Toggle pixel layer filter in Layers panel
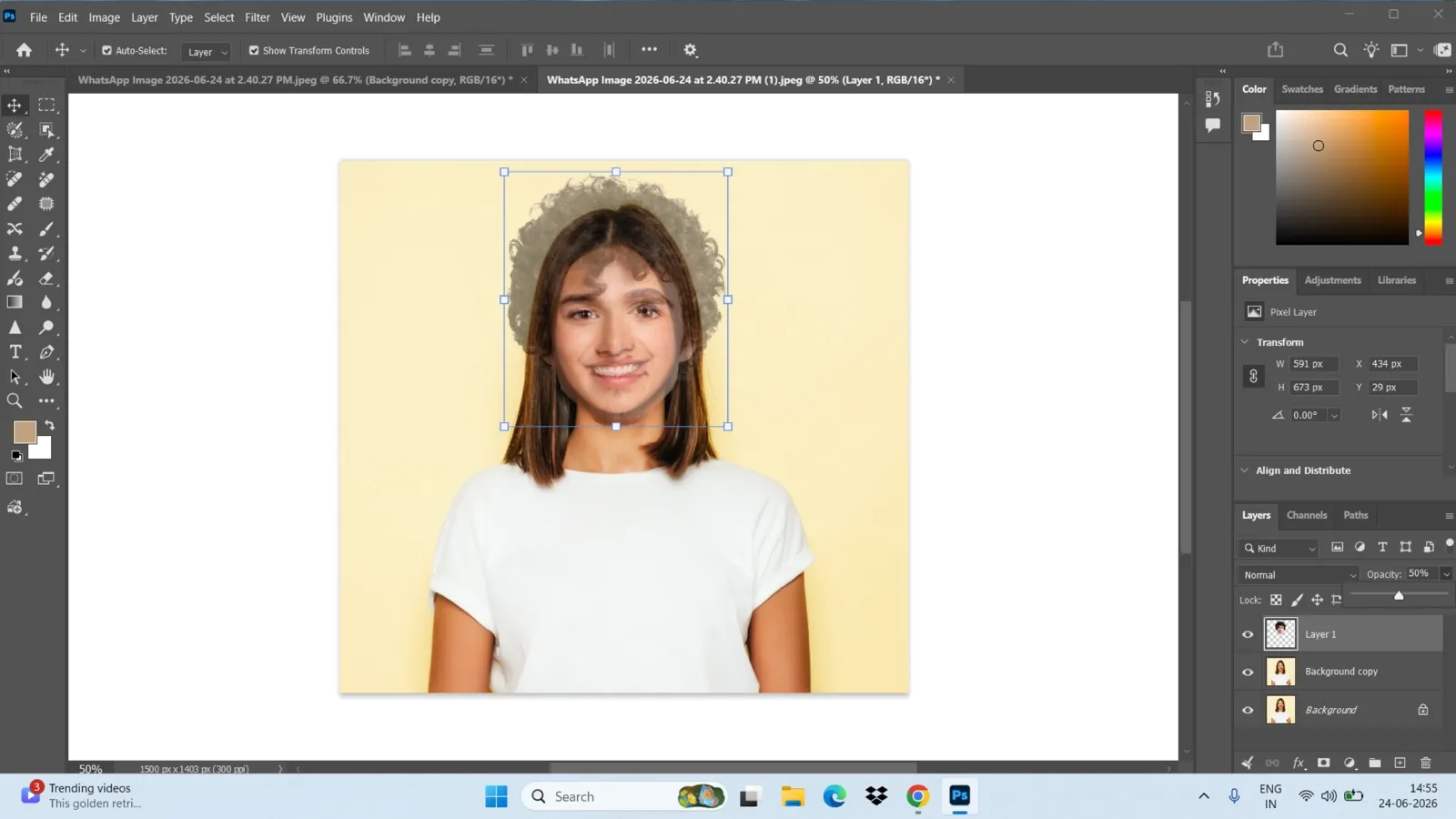Image resolution: width=1456 pixels, height=819 pixels. click(1337, 547)
